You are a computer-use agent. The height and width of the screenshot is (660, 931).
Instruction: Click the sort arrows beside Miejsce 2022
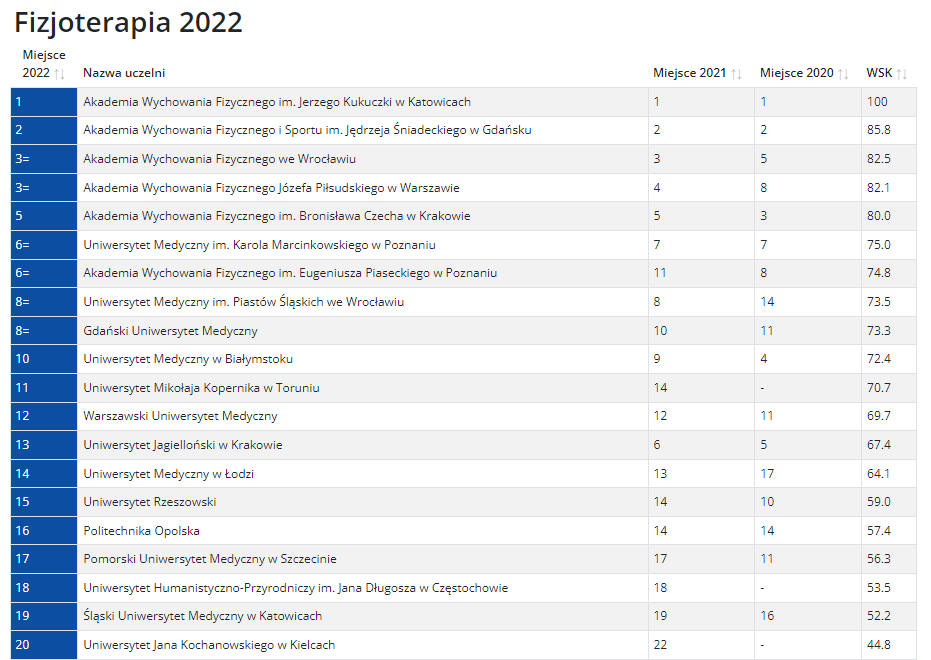[59, 74]
